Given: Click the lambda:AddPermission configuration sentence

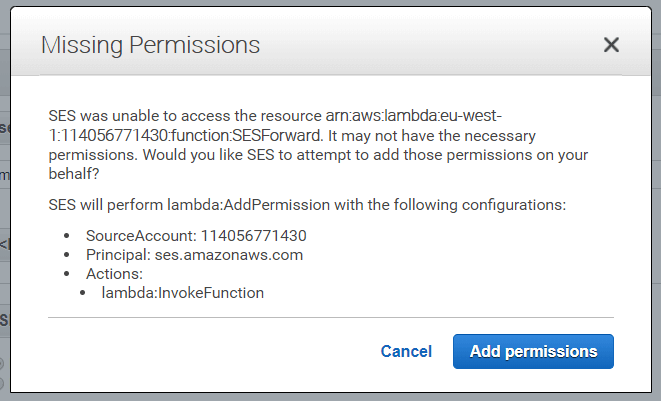Looking at the screenshot, I should [x=307, y=205].
